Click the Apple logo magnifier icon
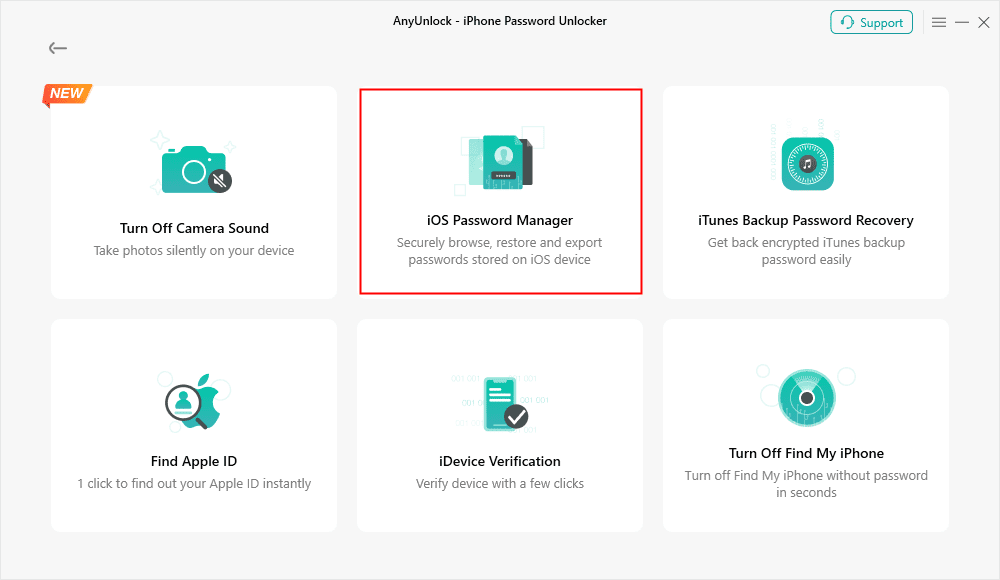This screenshot has height=580, width=1000. pos(194,401)
